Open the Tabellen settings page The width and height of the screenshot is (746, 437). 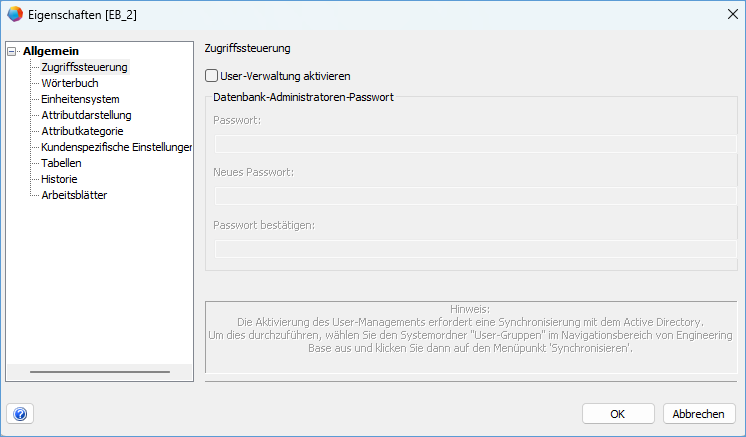pos(61,163)
